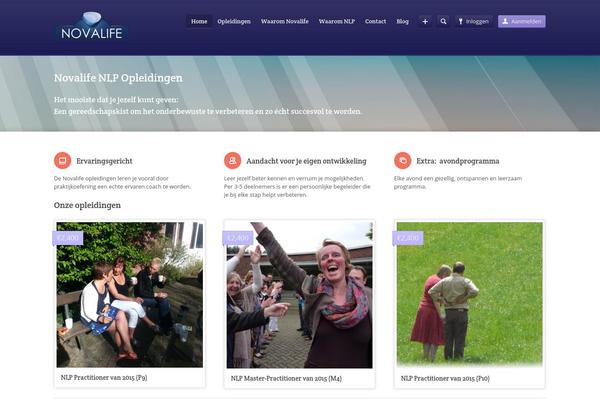
Task: Click the Extra avondprogramma round icon
Action: click(x=403, y=160)
